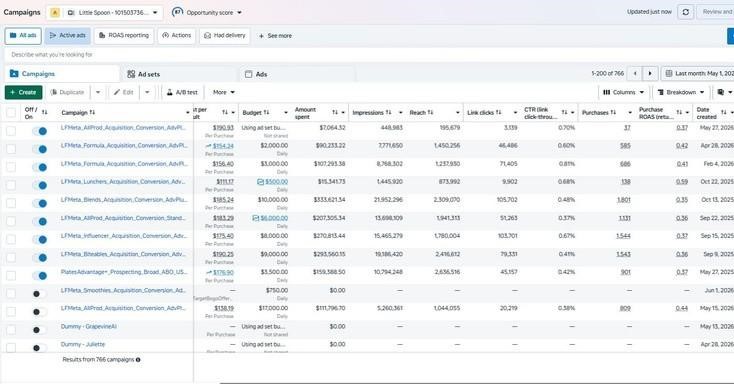Screen dimensions: 734x384
Task: Click the Duplicate button
Action: tap(67, 92)
